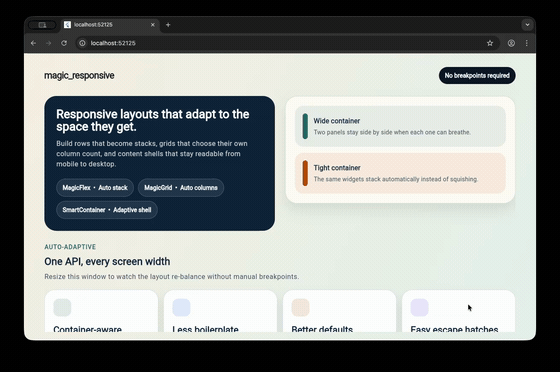Click the teal bar on Wide container
The height and width of the screenshot is (372, 560).
click(x=305, y=126)
